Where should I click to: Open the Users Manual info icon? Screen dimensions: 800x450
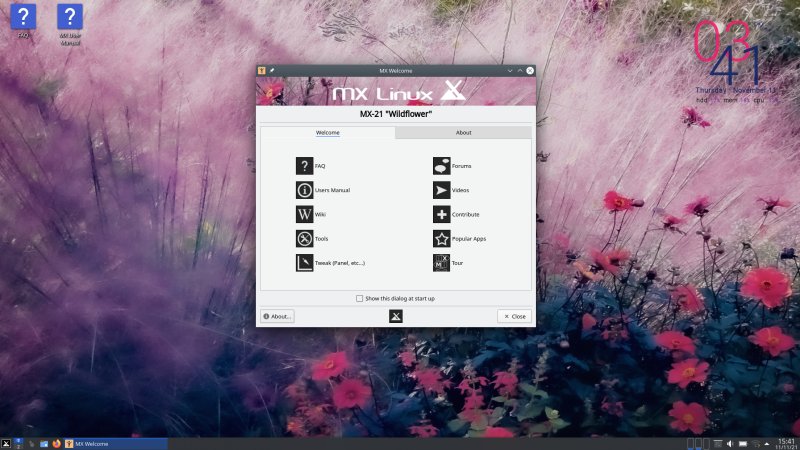pyautogui.click(x=304, y=190)
